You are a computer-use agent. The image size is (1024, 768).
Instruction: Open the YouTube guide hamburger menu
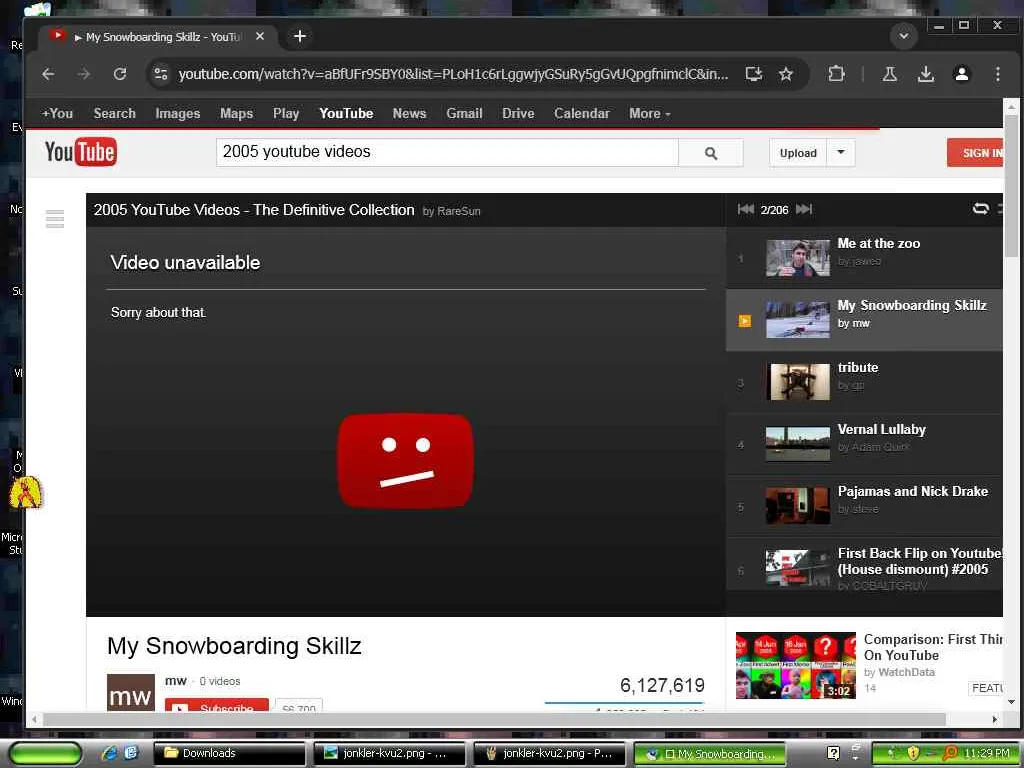pyautogui.click(x=55, y=219)
